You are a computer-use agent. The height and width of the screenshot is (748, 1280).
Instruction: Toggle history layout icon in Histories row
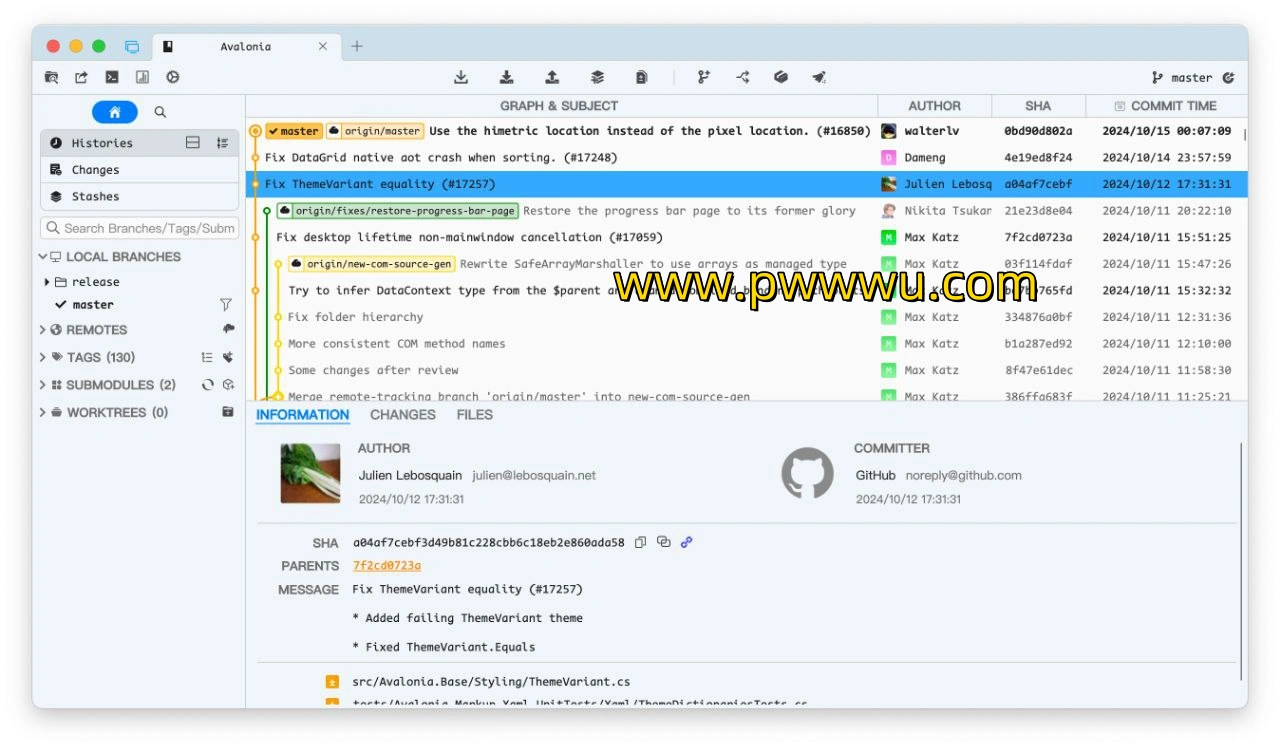pyautogui.click(x=193, y=143)
